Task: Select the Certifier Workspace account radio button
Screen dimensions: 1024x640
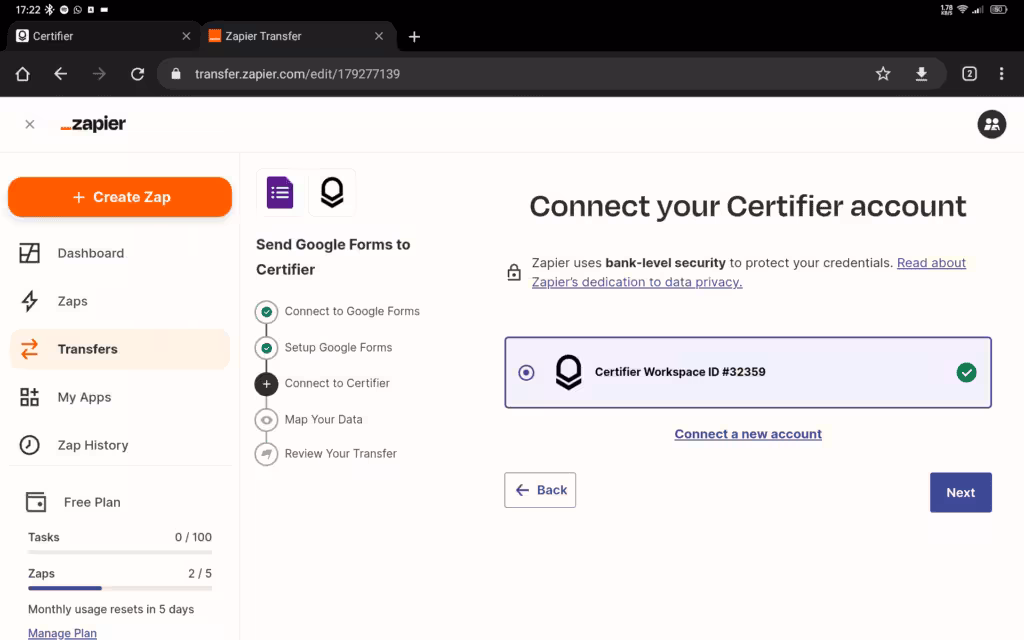Action: pos(526,372)
